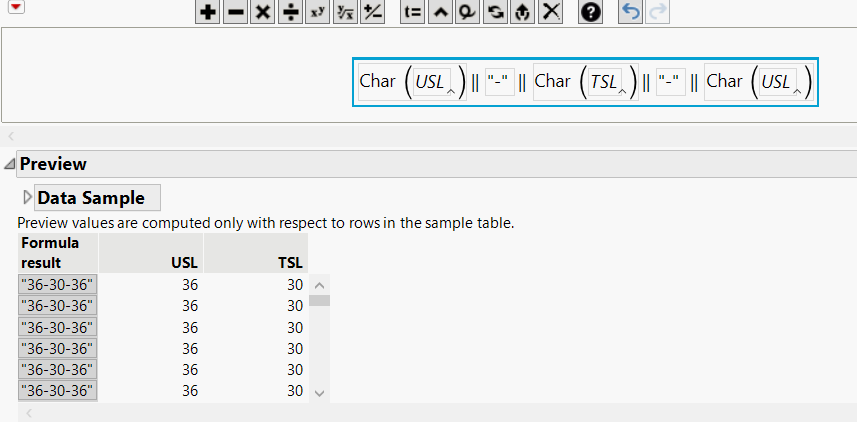Select the TSL argument in the formula
Viewport: 857px width, 422px height.
click(604, 82)
